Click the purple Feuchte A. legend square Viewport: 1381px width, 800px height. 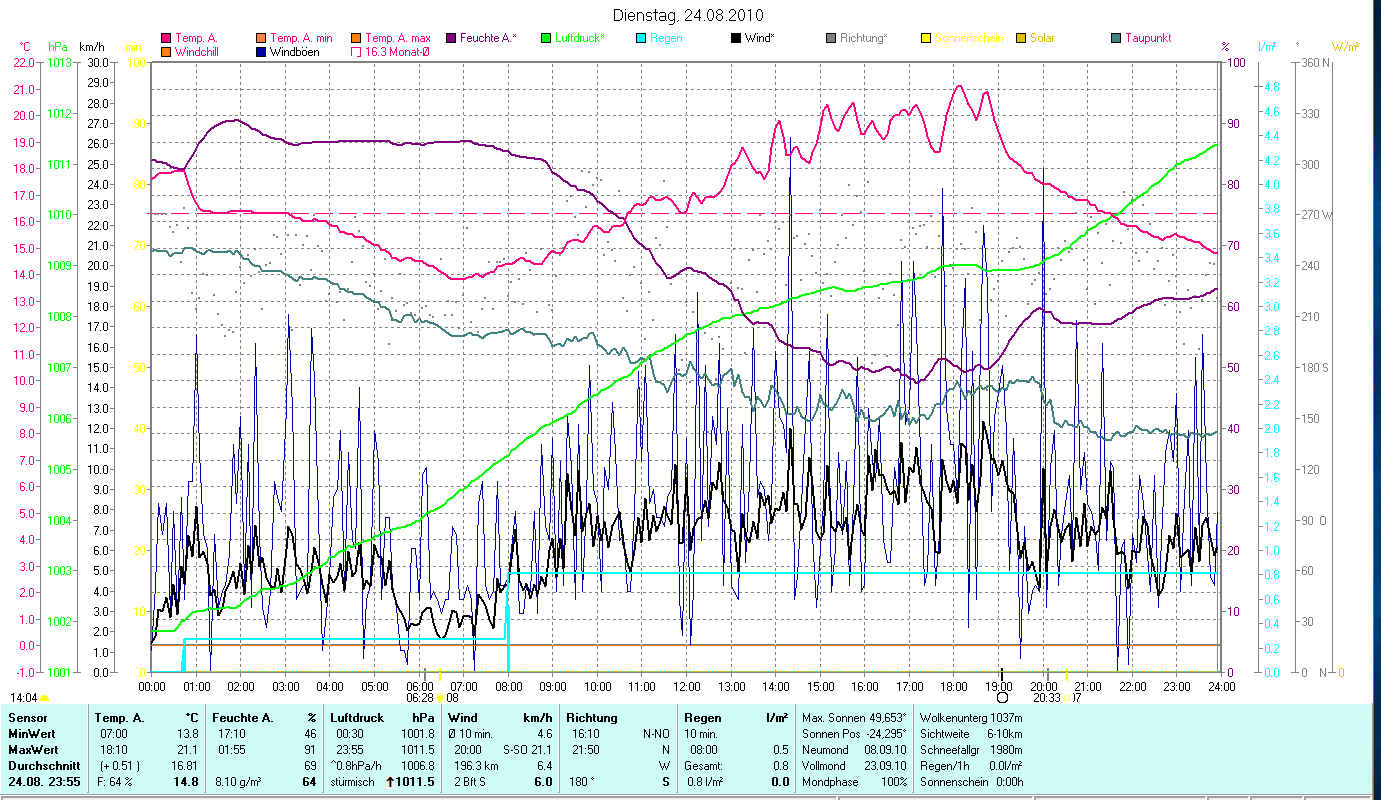(x=450, y=38)
